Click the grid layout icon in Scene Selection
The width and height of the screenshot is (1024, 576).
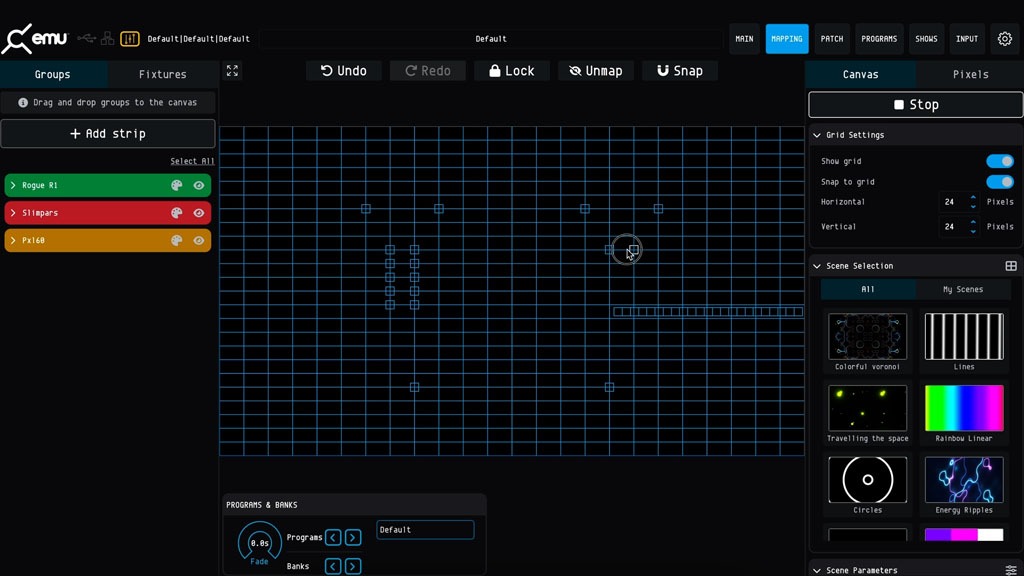pyautogui.click(x=1011, y=266)
